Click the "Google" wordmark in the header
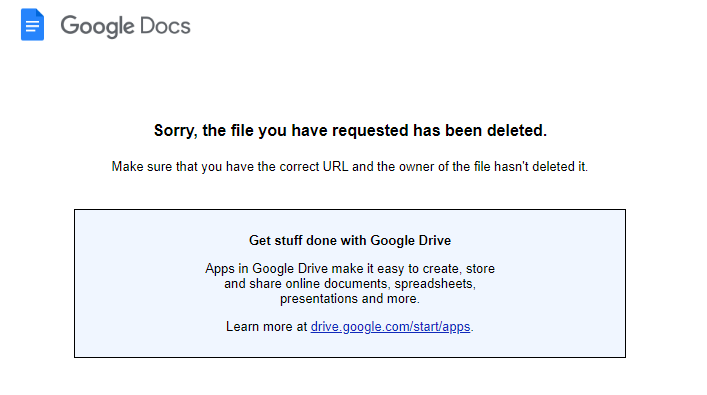 (97, 26)
